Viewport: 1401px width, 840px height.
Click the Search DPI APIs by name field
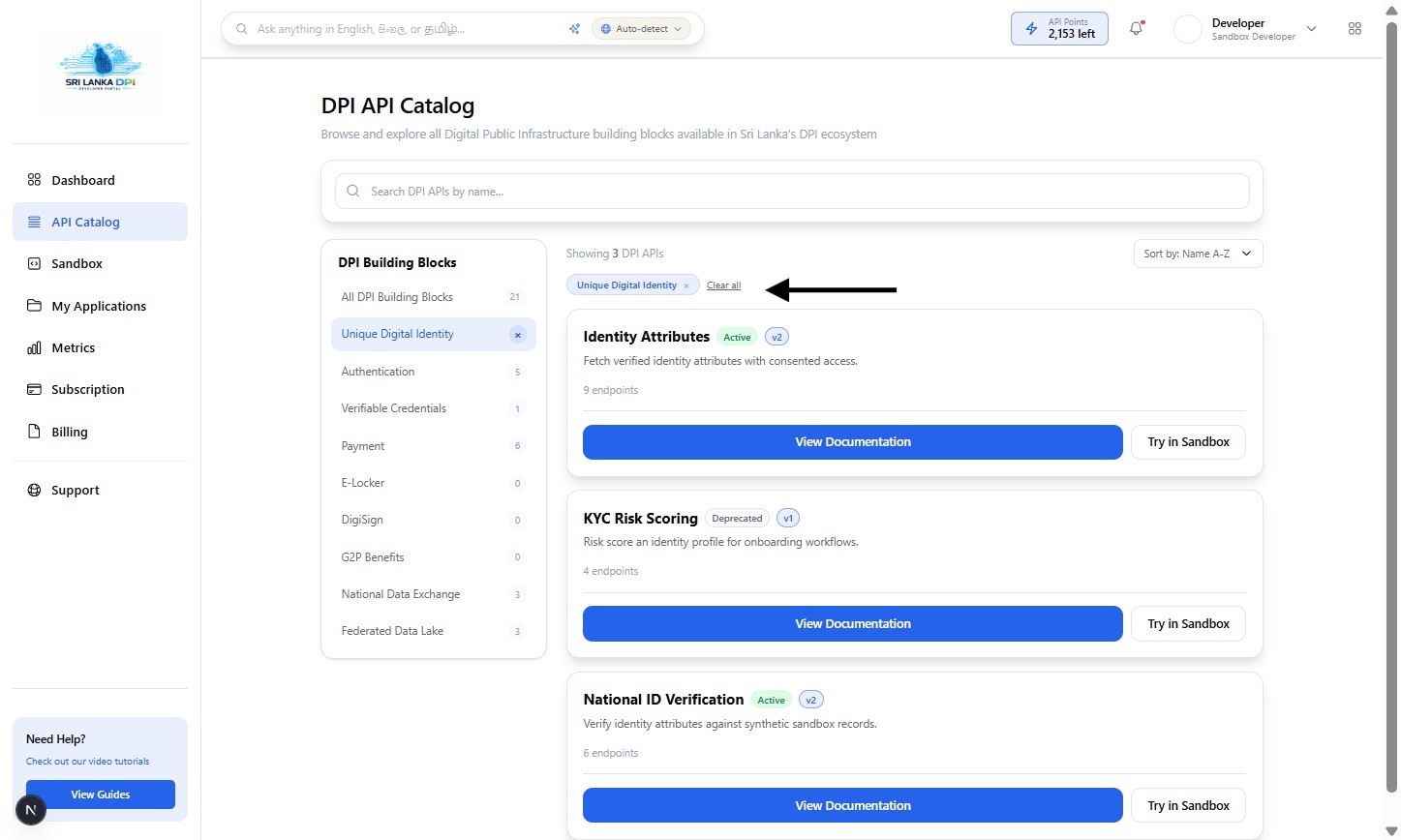click(792, 192)
